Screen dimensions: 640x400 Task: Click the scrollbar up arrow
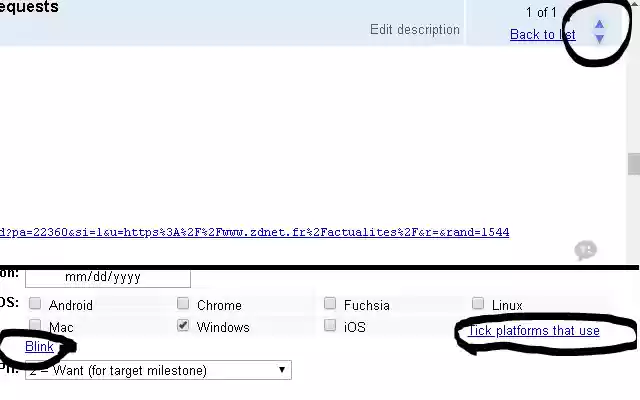pyautogui.click(x=633, y=5)
